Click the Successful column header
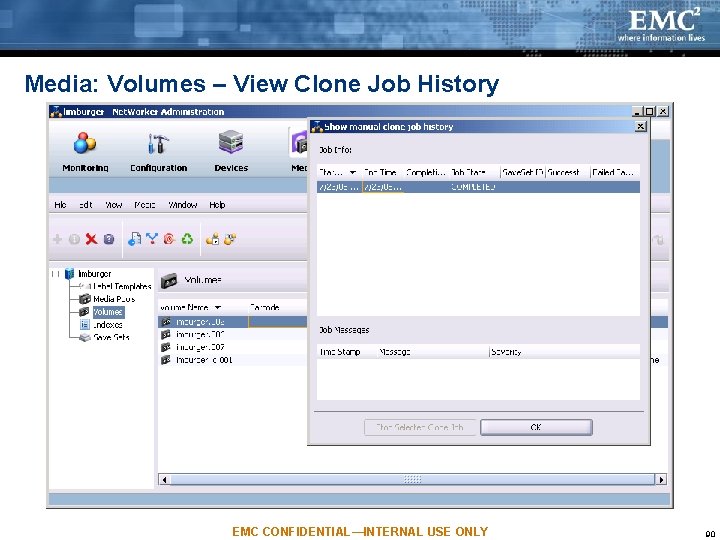The width and height of the screenshot is (720, 540). [568, 173]
